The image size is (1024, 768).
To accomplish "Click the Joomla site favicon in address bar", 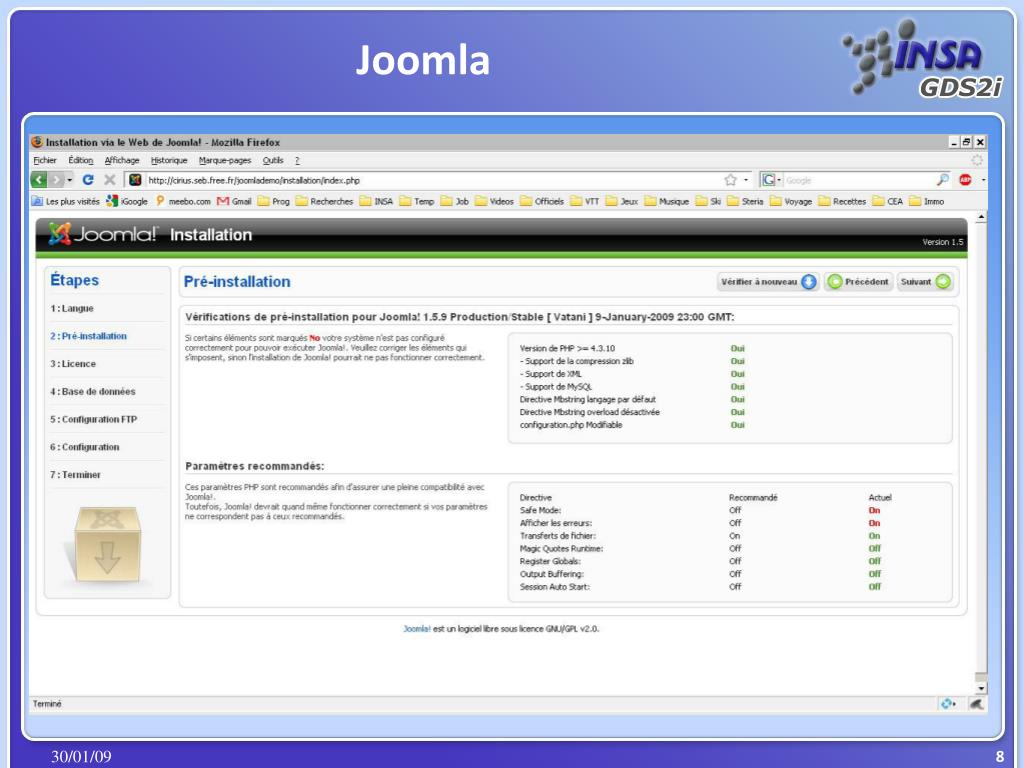I will pos(135,180).
